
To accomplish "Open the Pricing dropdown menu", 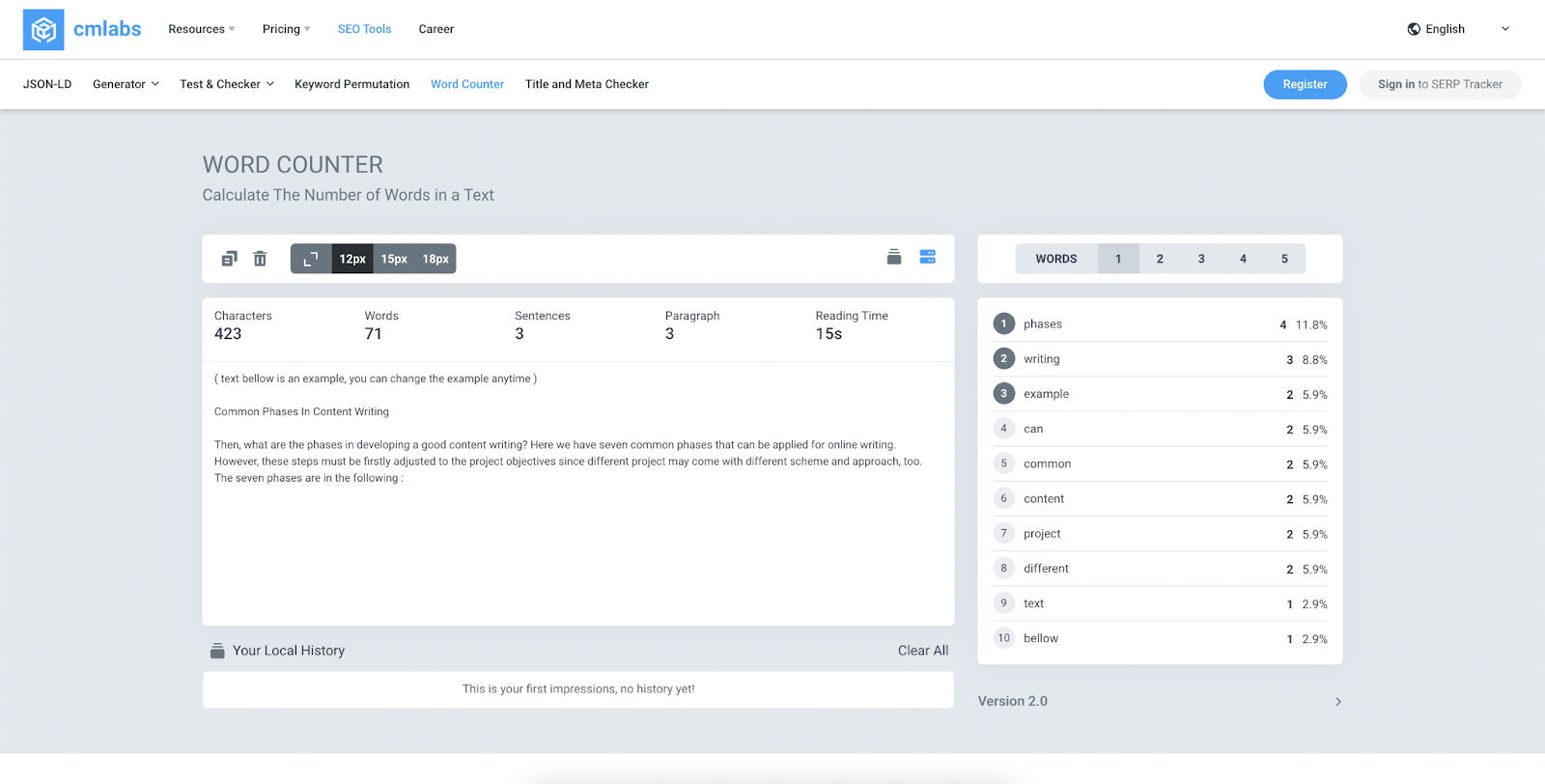I will pyautogui.click(x=287, y=29).
